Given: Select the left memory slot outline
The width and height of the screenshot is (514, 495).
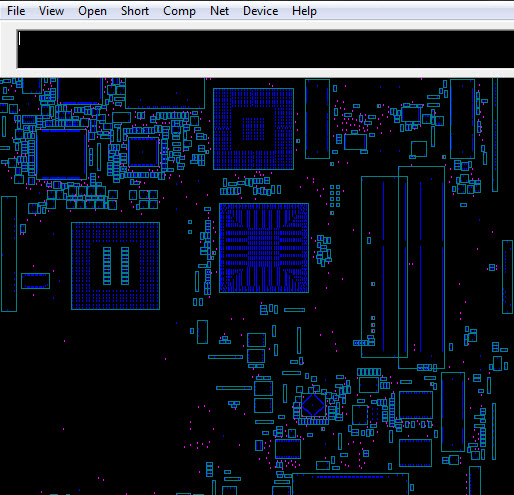Looking at the screenshot, I should [384, 267].
